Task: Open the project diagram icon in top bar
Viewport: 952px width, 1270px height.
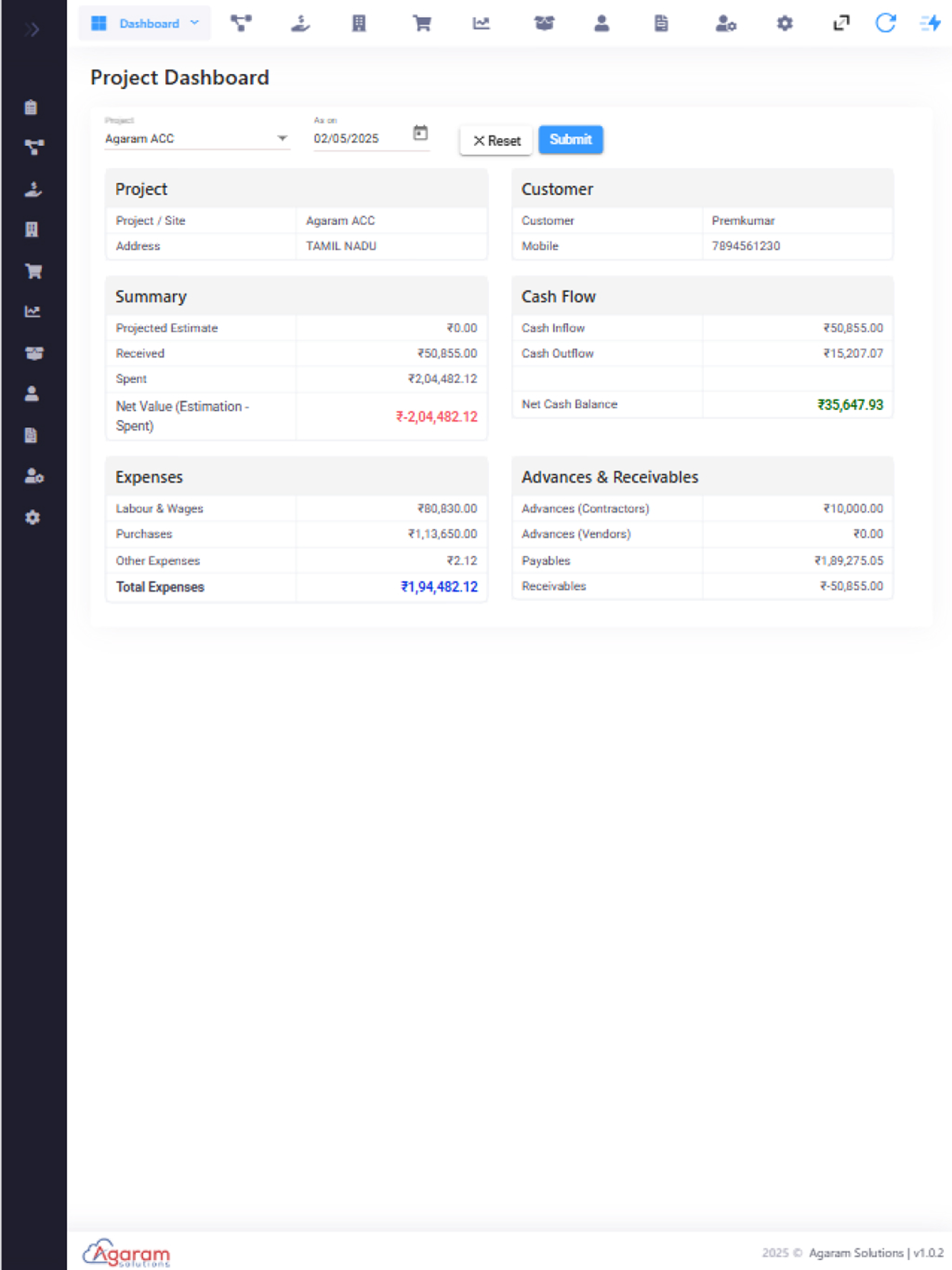Action: (x=241, y=24)
